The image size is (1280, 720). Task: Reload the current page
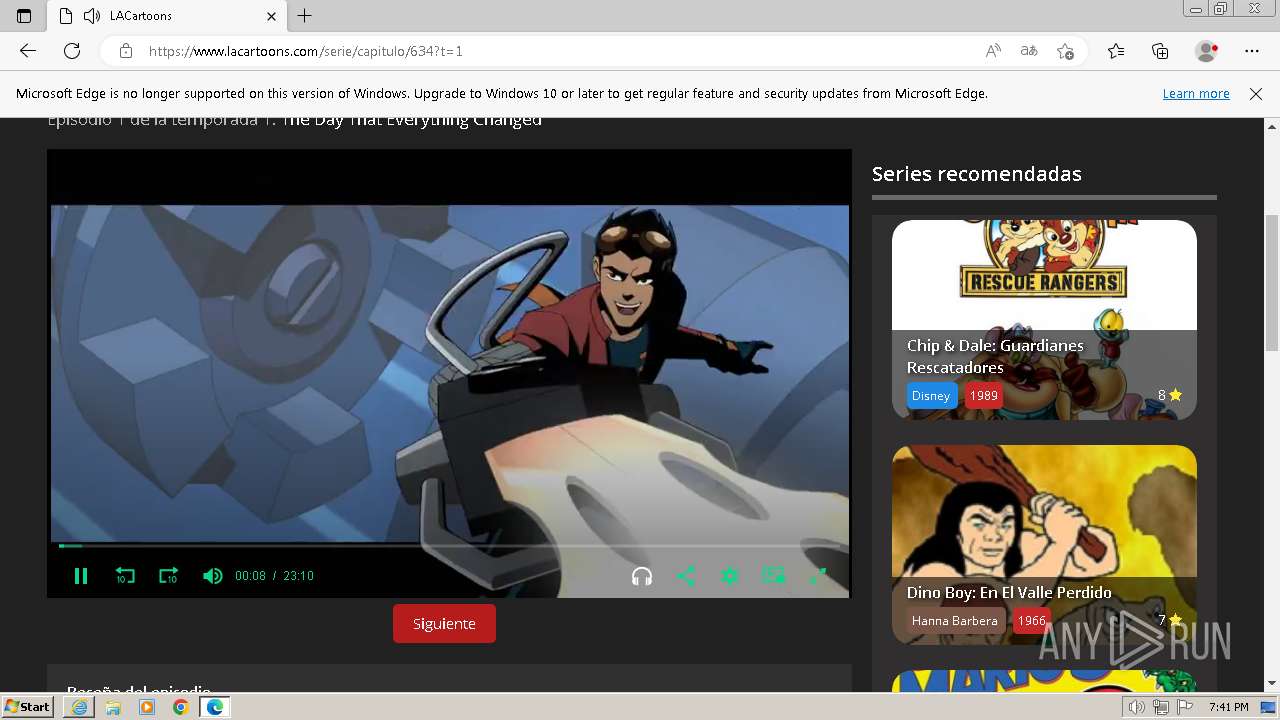point(72,51)
